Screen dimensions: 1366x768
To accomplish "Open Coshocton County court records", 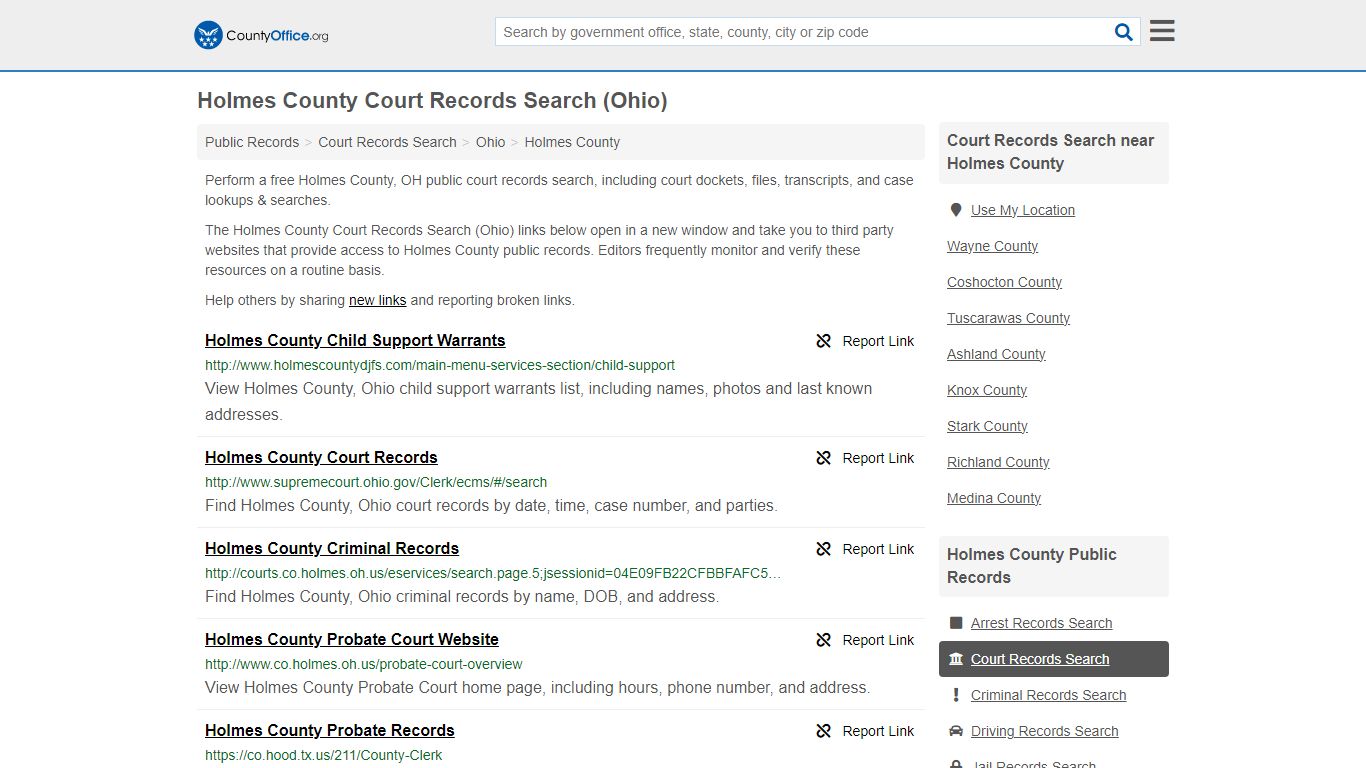I will 1004,282.
